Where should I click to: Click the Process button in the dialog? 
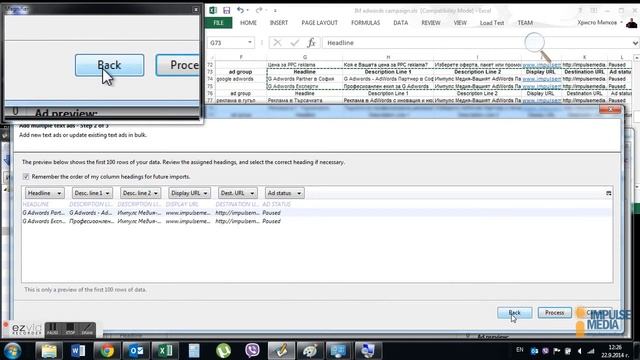click(555, 313)
